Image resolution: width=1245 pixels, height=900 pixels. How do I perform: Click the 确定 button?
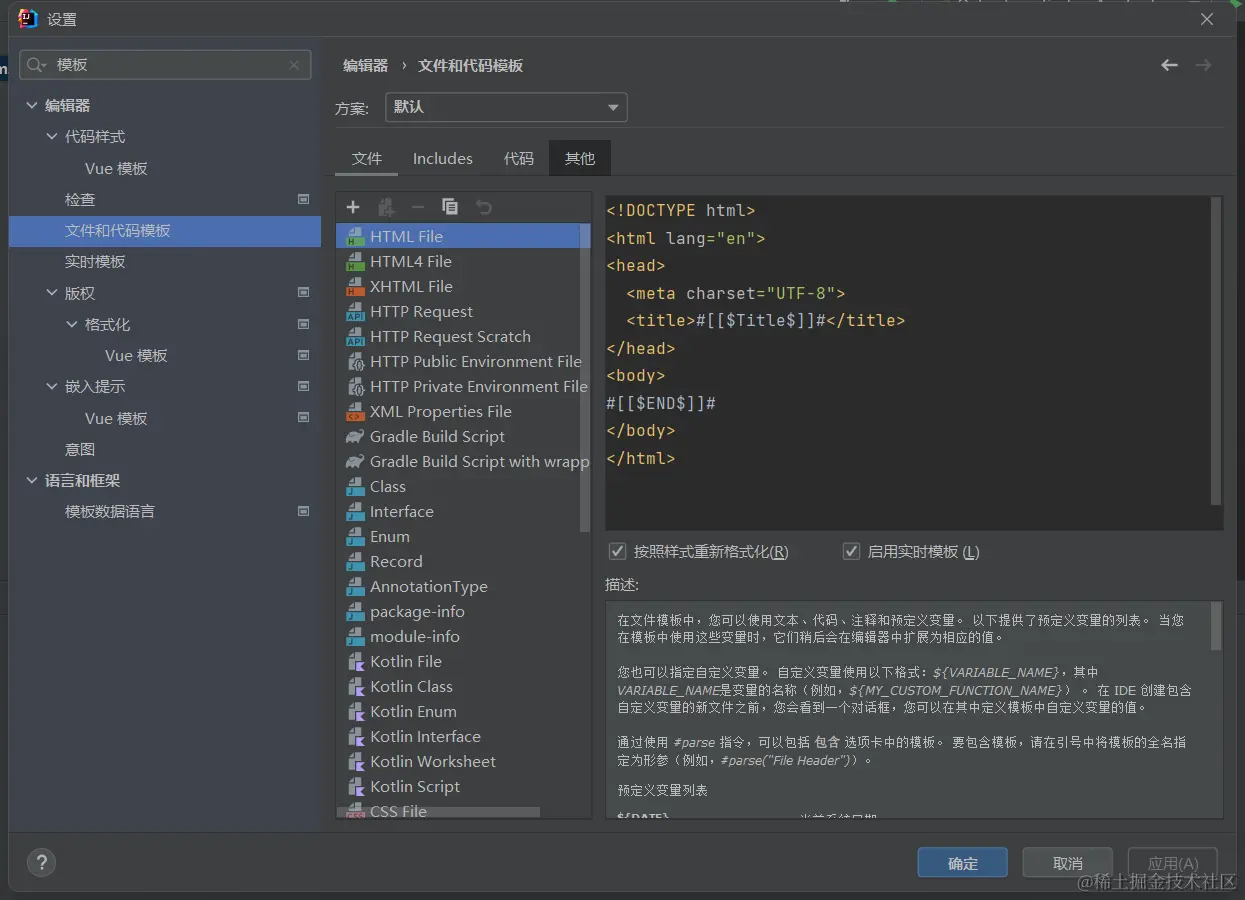pos(963,863)
